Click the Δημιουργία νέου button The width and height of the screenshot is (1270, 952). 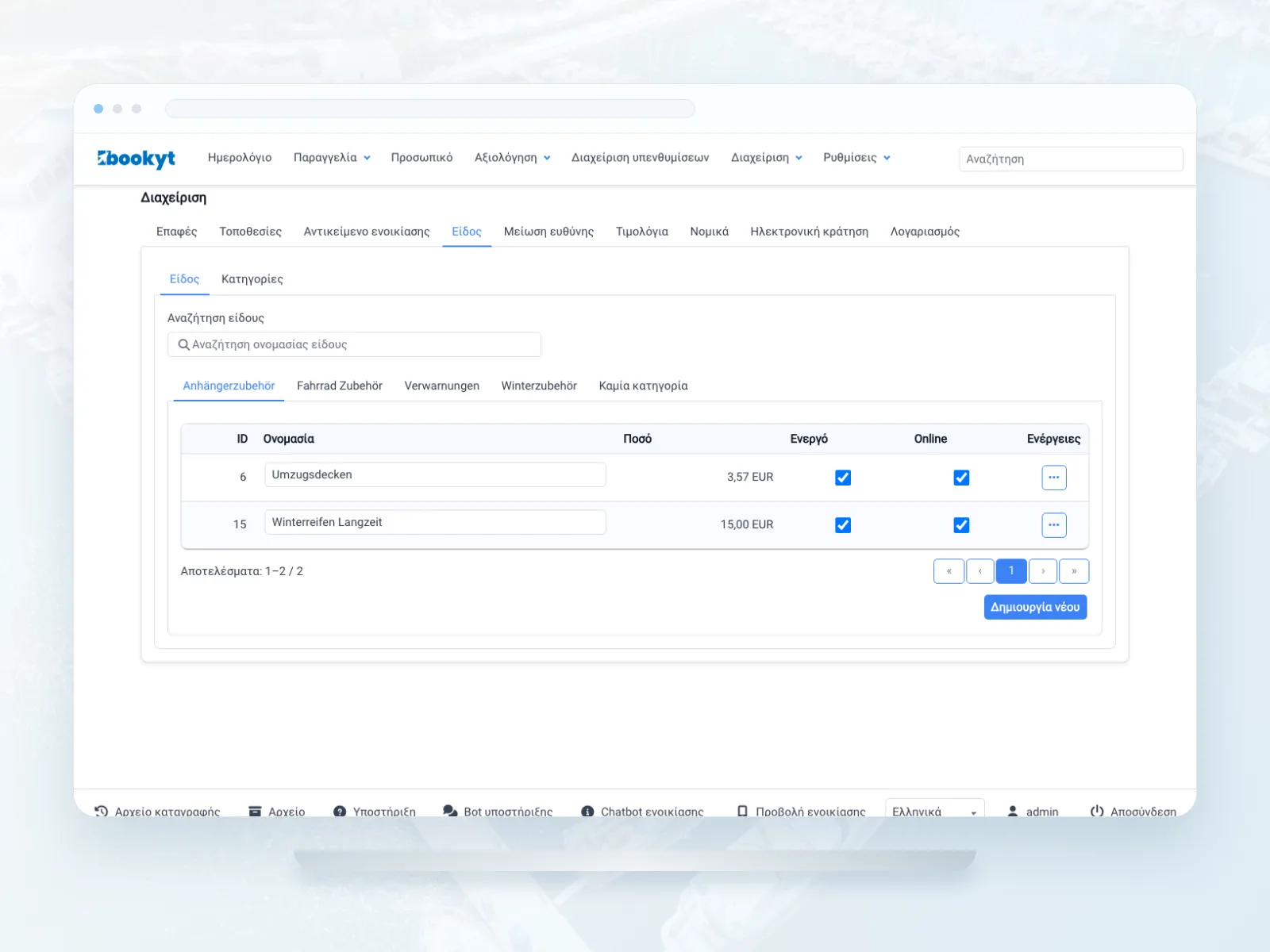(x=1035, y=607)
